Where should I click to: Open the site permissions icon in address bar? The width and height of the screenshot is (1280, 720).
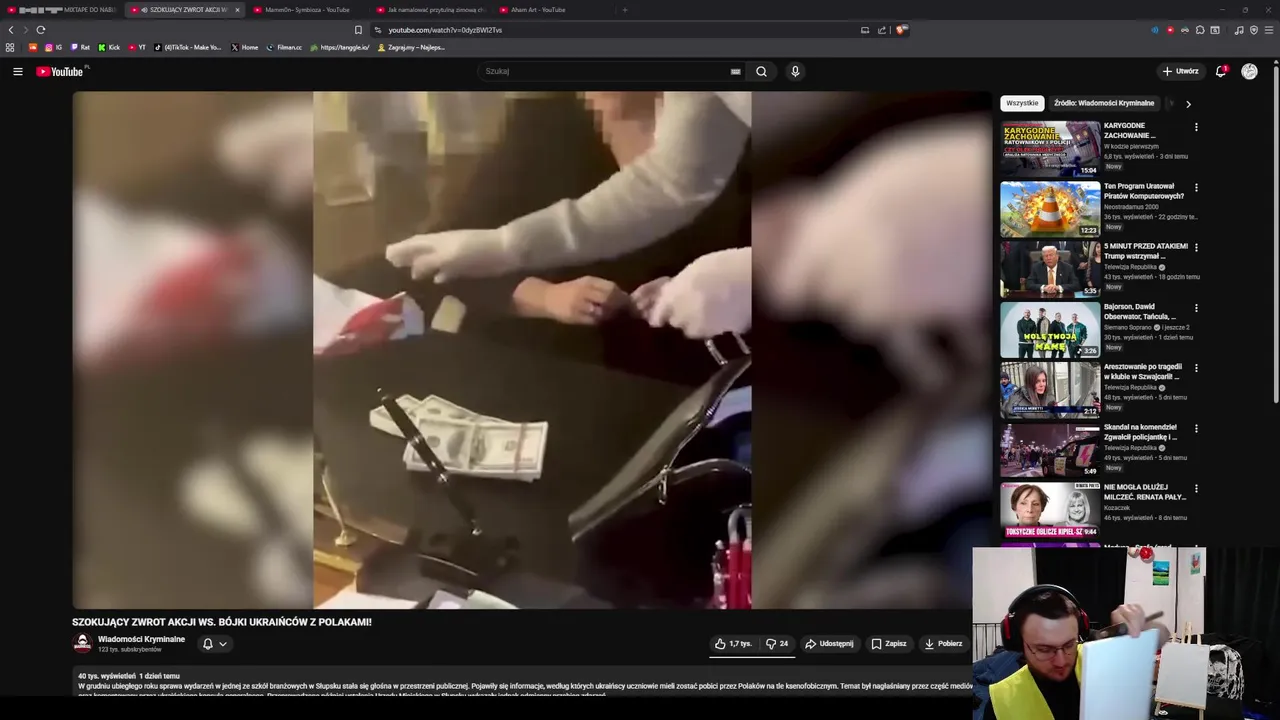[378, 30]
